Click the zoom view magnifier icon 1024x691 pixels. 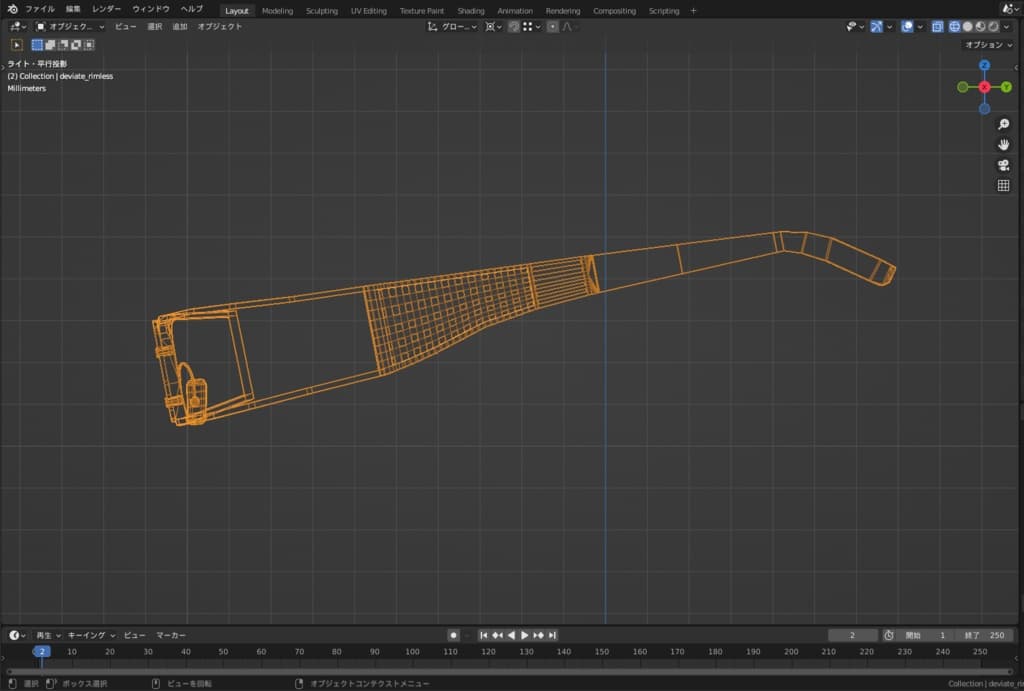pos(1003,125)
